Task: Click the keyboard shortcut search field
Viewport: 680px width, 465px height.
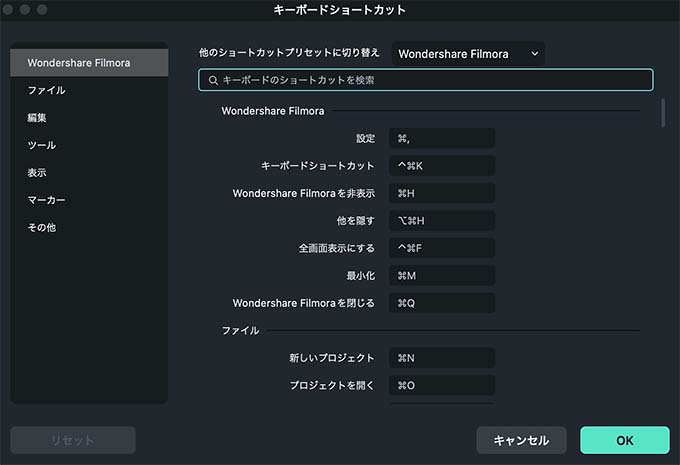Action: (425, 80)
